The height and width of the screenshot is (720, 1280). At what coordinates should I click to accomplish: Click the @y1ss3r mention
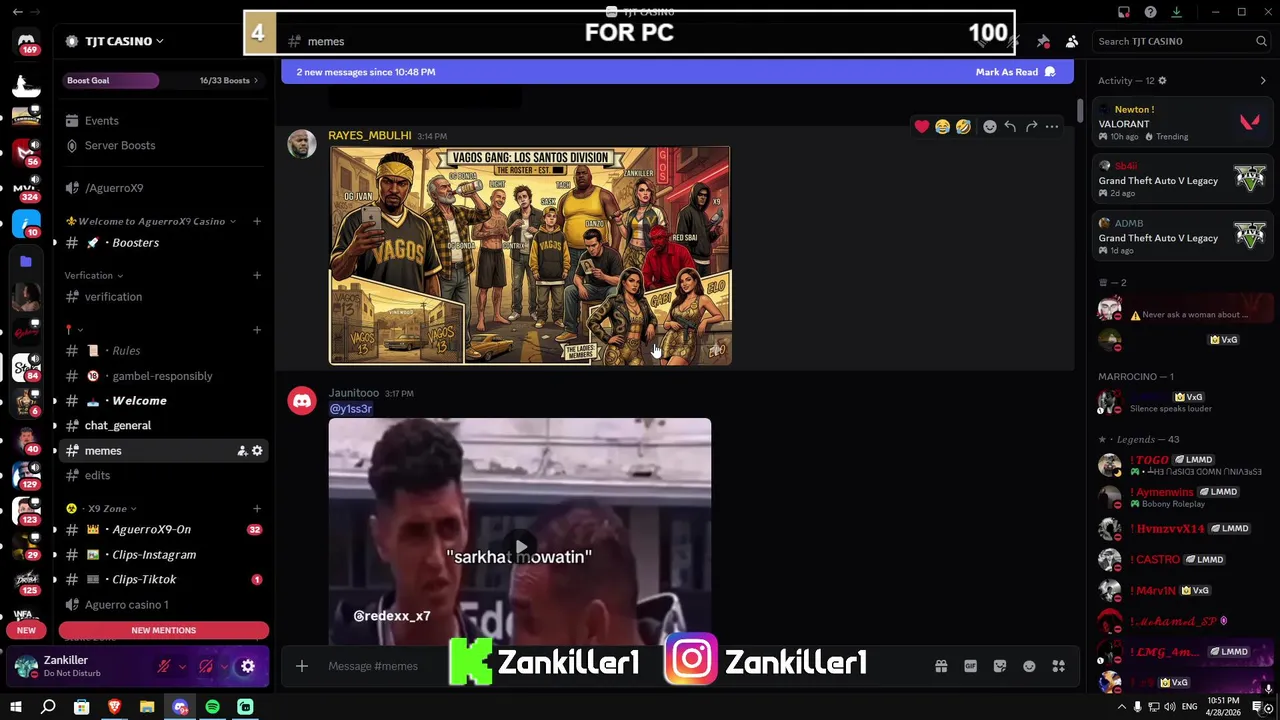[351, 408]
